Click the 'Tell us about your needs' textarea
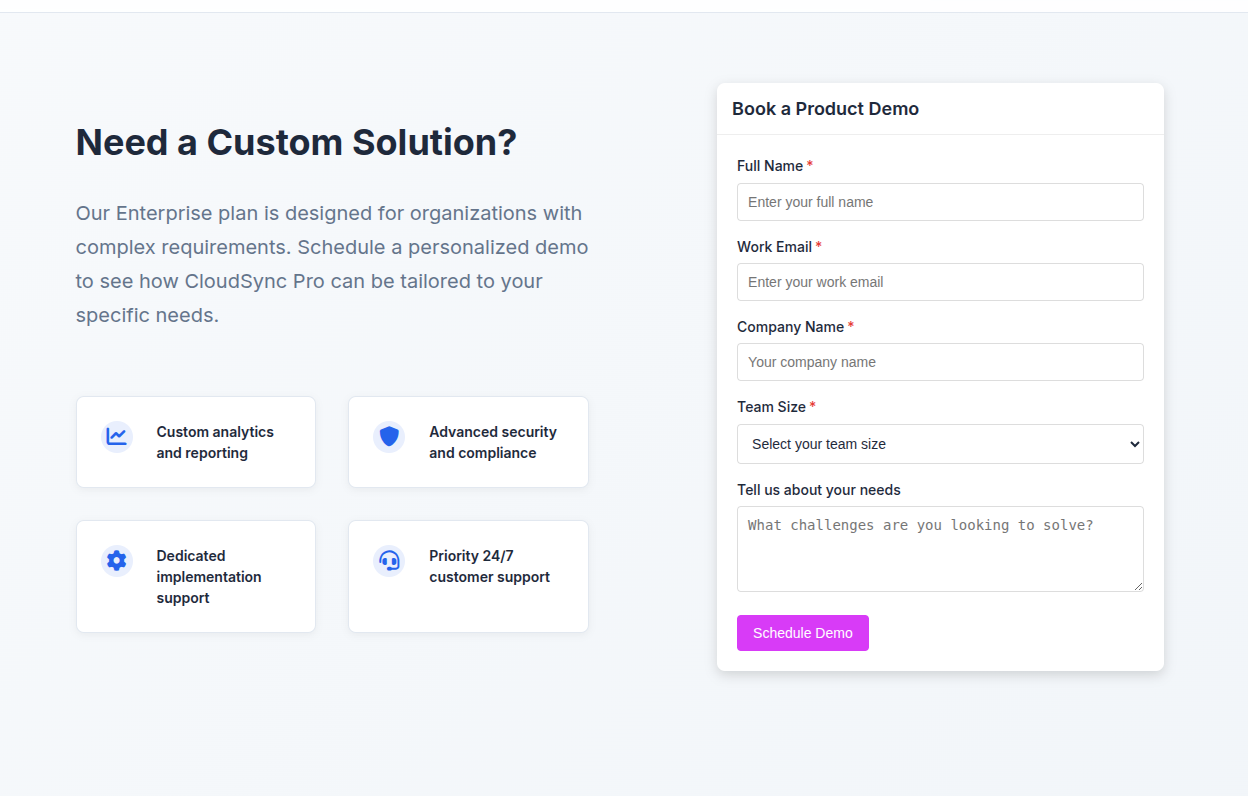 [940, 548]
